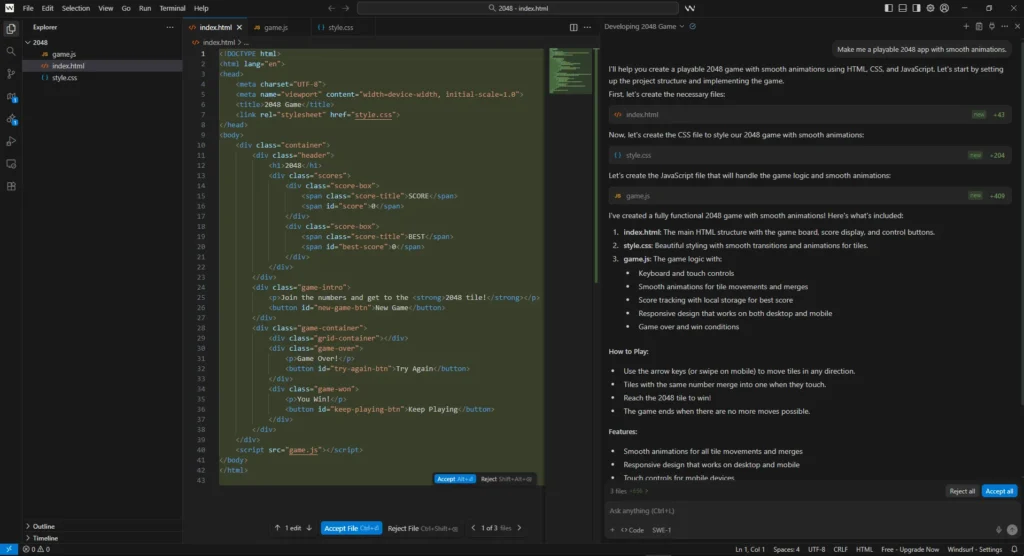This screenshot has width=1024, height=556.
Task: Toggle the primary sidebar layout icon
Action: [889, 8]
